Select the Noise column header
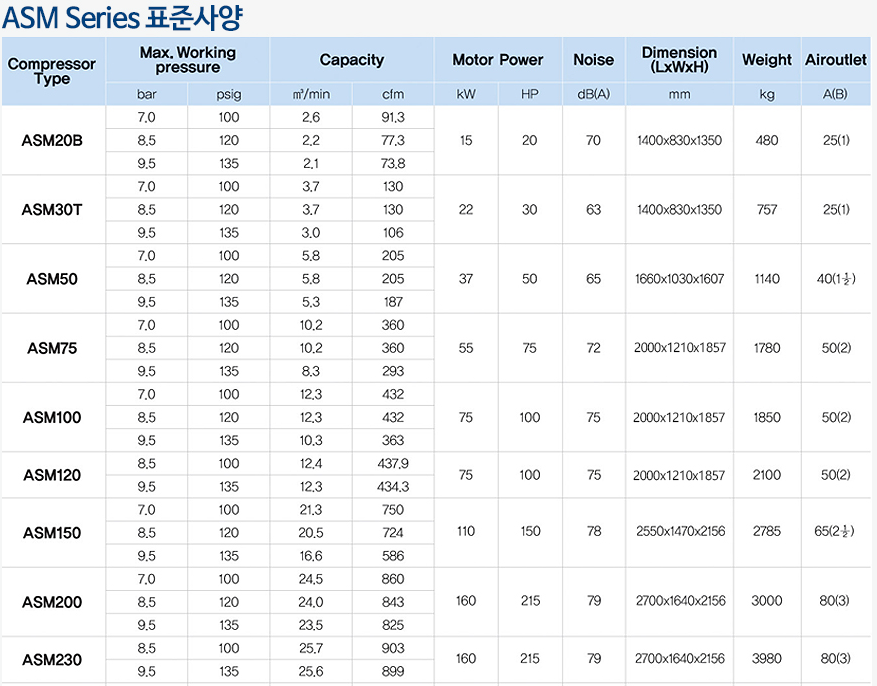 click(593, 60)
